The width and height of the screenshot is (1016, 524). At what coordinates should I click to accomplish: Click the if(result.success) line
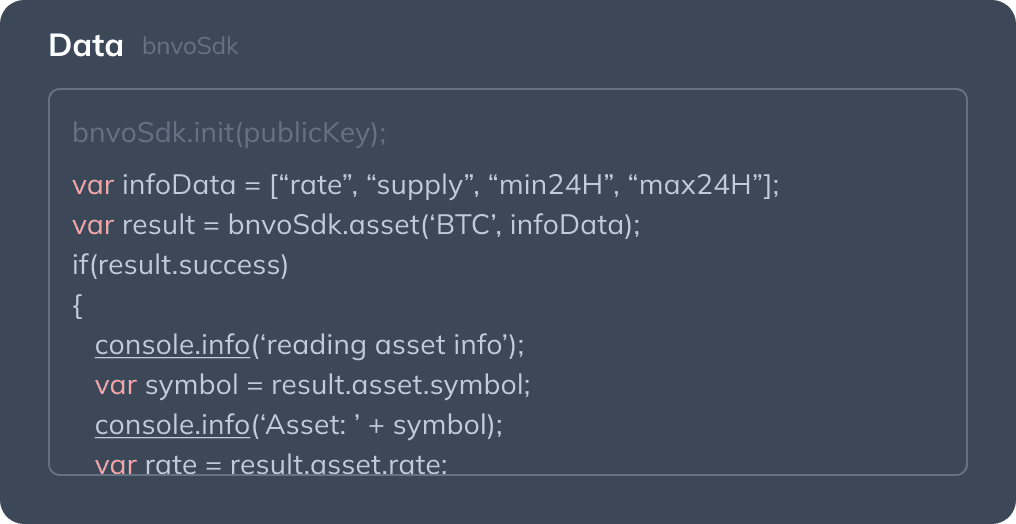pyautogui.click(x=180, y=265)
